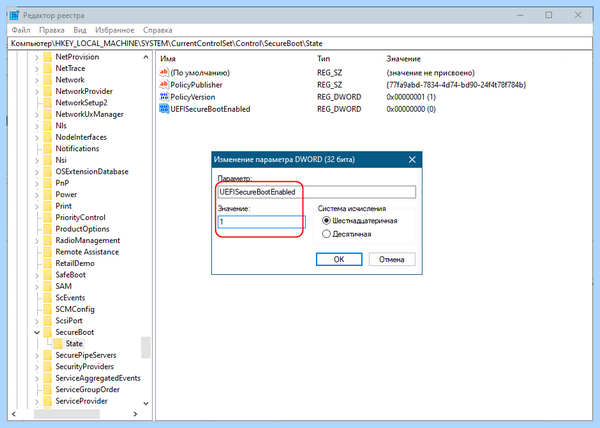The height and width of the screenshot is (428, 600).
Task: Click the Тип column header
Action: 323,59
